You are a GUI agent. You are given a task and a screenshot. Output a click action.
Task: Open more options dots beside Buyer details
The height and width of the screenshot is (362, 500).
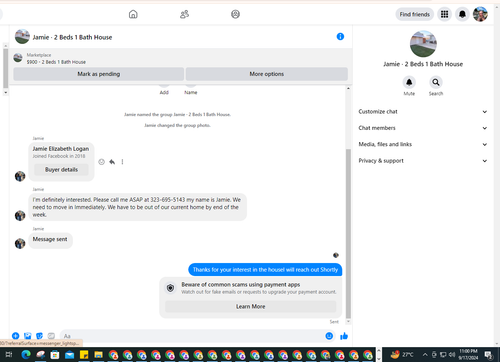pyautogui.click(x=122, y=162)
